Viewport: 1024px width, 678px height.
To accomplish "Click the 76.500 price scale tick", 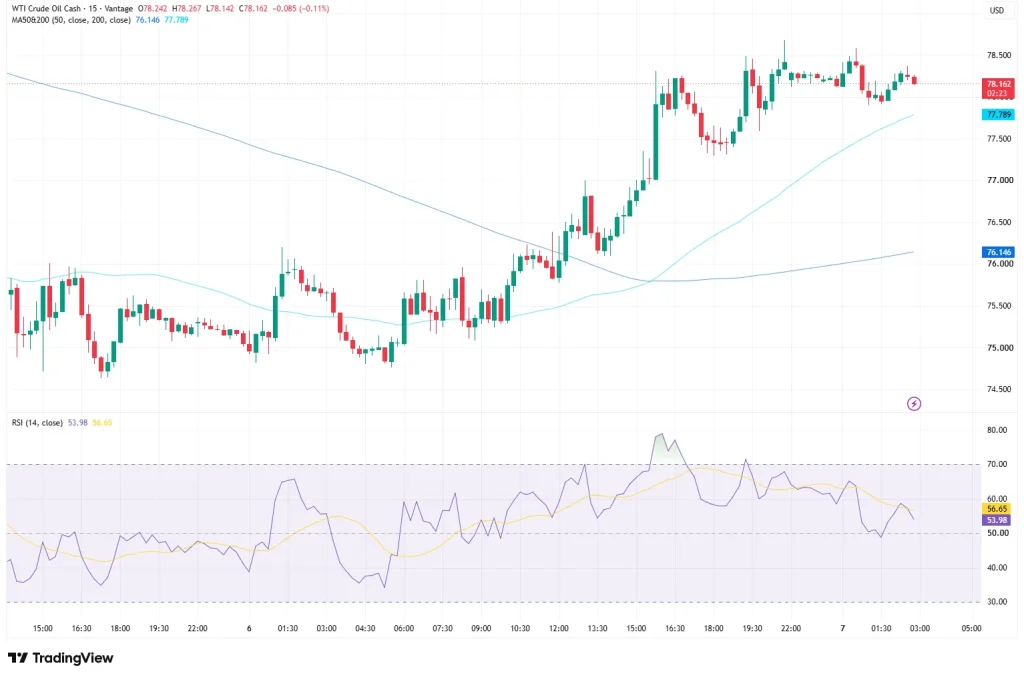I will pyautogui.click(x=1000, y=222).
